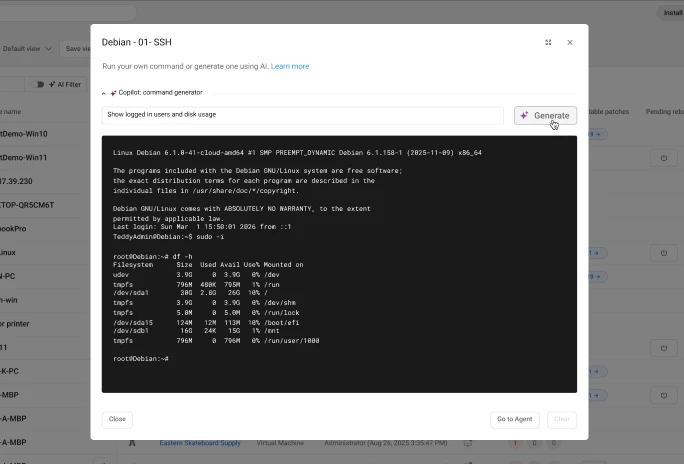Toggle the AI Filter switch in background
This screenshot has height=464, width=684.
[x=38, y=84]
